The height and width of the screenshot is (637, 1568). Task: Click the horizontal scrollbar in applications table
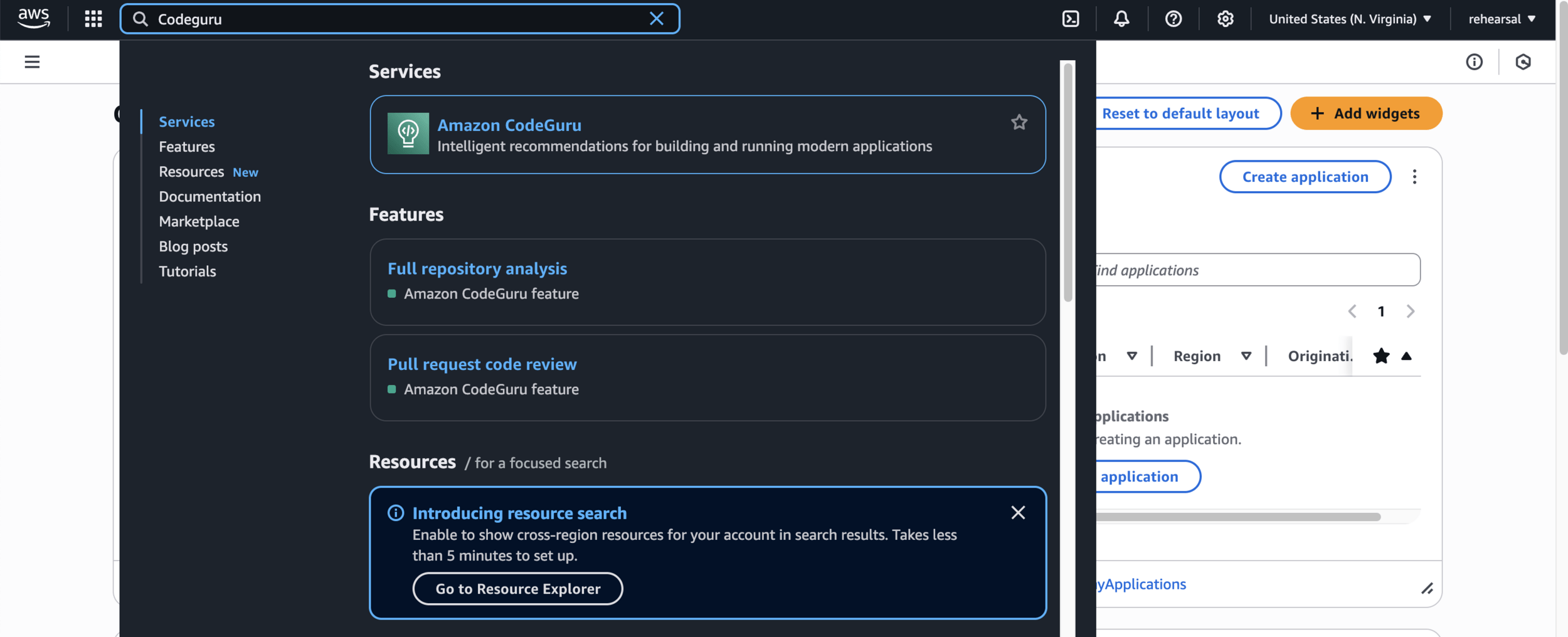coord(1238,517)
